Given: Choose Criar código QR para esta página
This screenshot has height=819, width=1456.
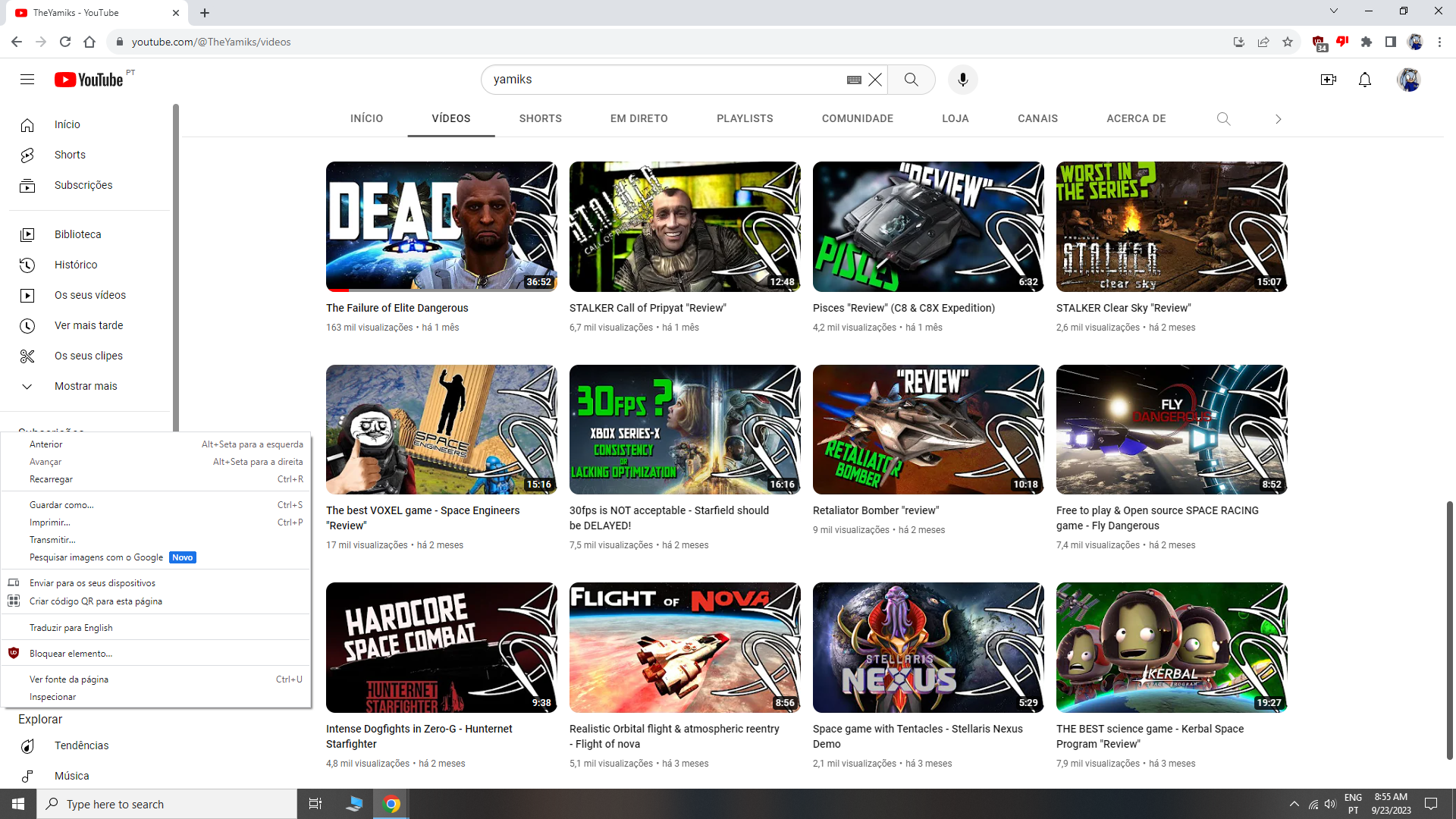Looking at the screenshot, I should coord(155,601).
